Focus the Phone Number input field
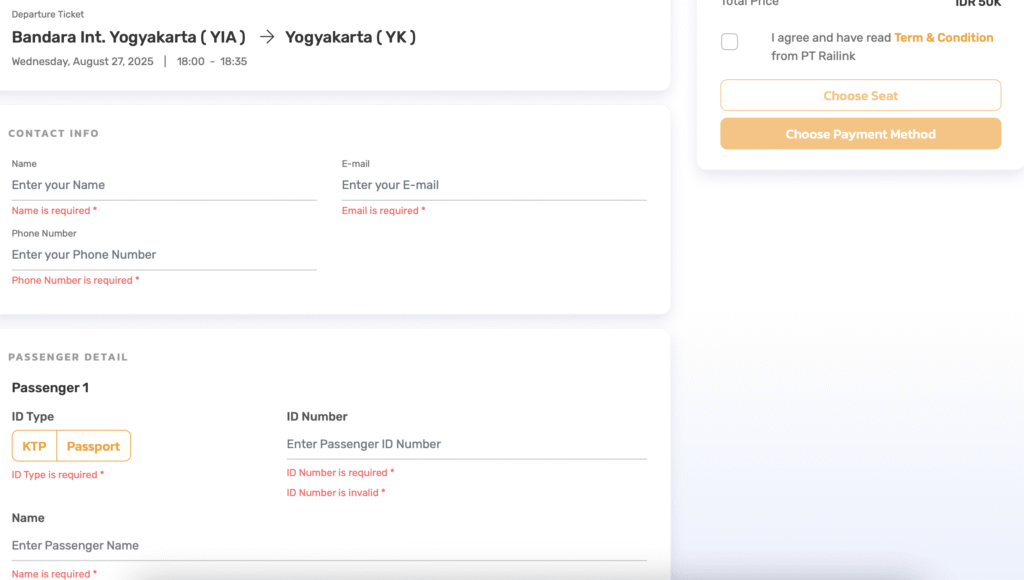Viewport: 1024px width, 580px height. coord(164,255)
